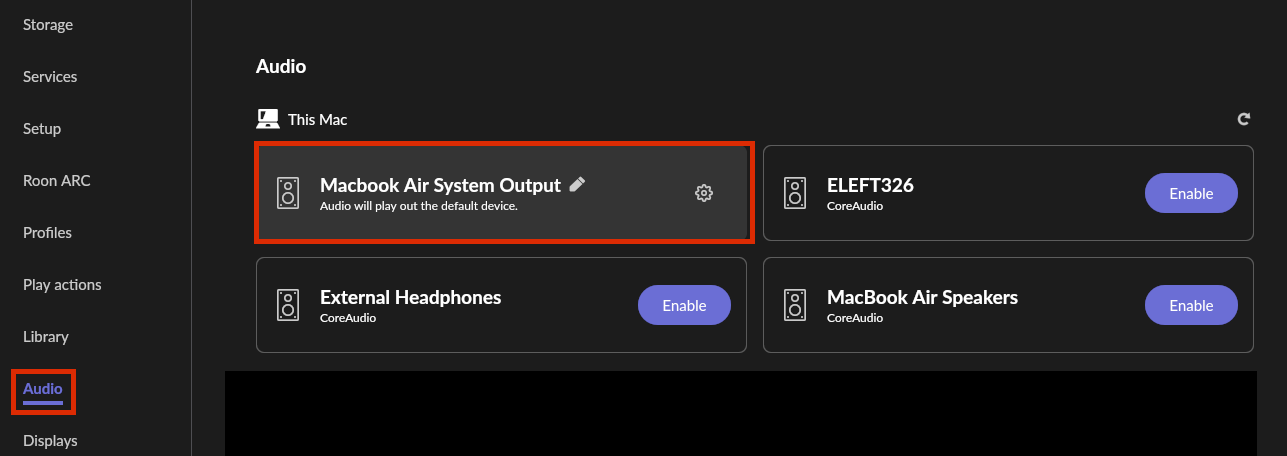The height and width of the screenshot is (456, 1287).
Task: Select the Audio tab in sidebar
Action: click(x=43, y=389)
